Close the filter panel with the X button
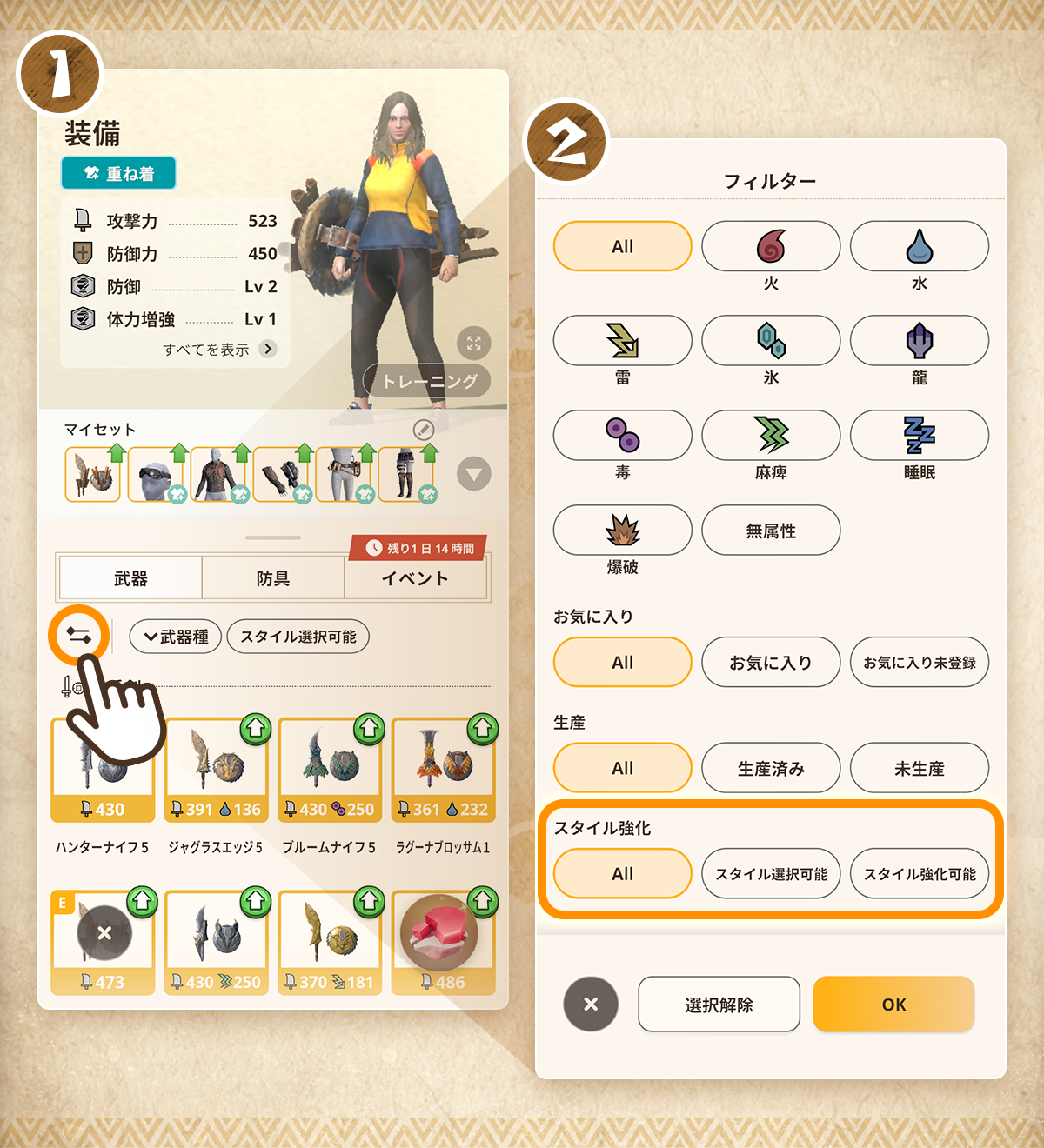This screenshot has width=1044, height=1148. click(x=591, y=1004)
